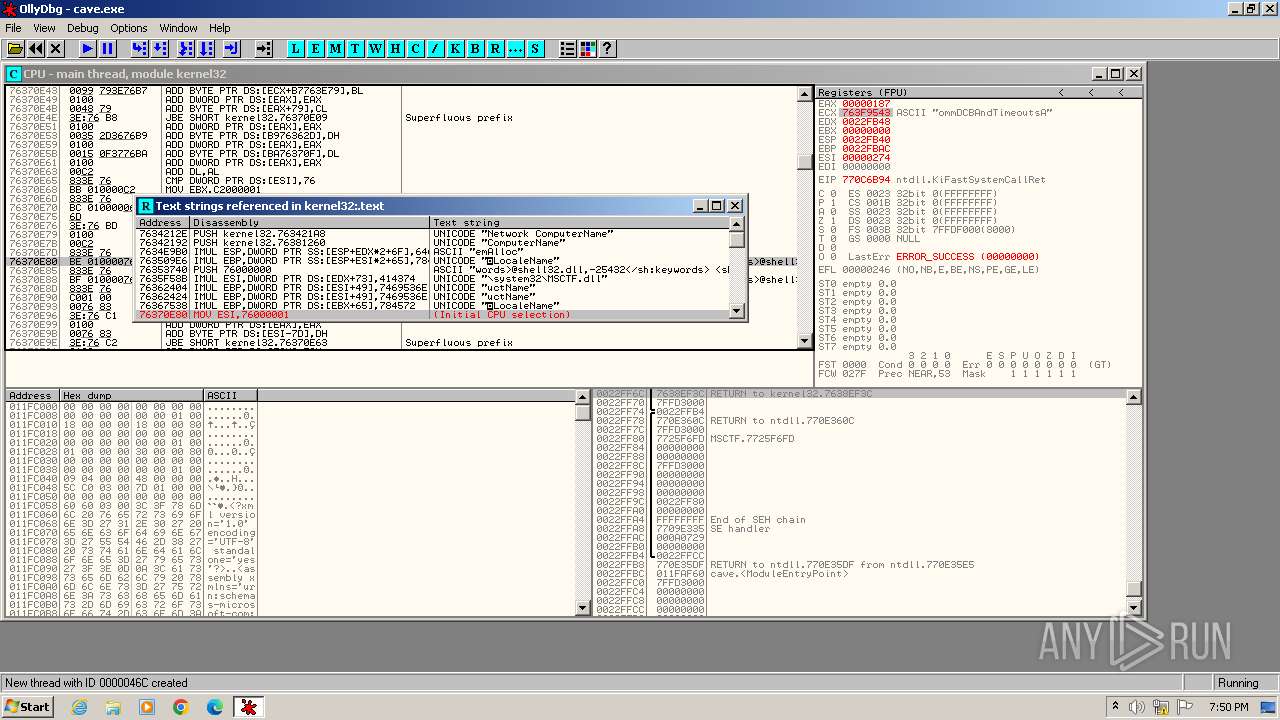Image resolution: width=1280 pixels, height=720 pixels.
Task: Show Breakpoints window with B button
Action: 475,48
